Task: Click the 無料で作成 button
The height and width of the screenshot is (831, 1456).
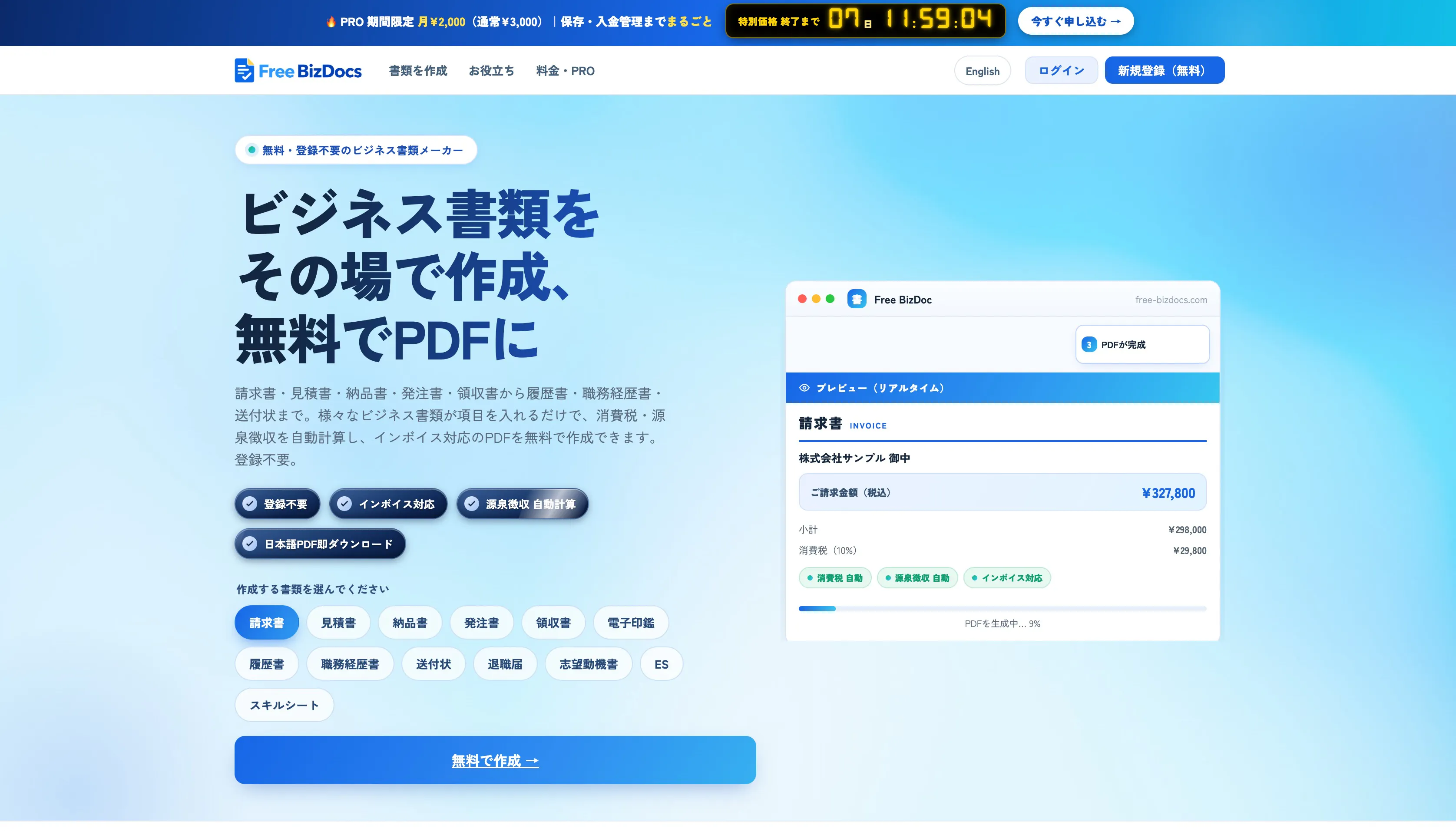Action: click(495, 760)
